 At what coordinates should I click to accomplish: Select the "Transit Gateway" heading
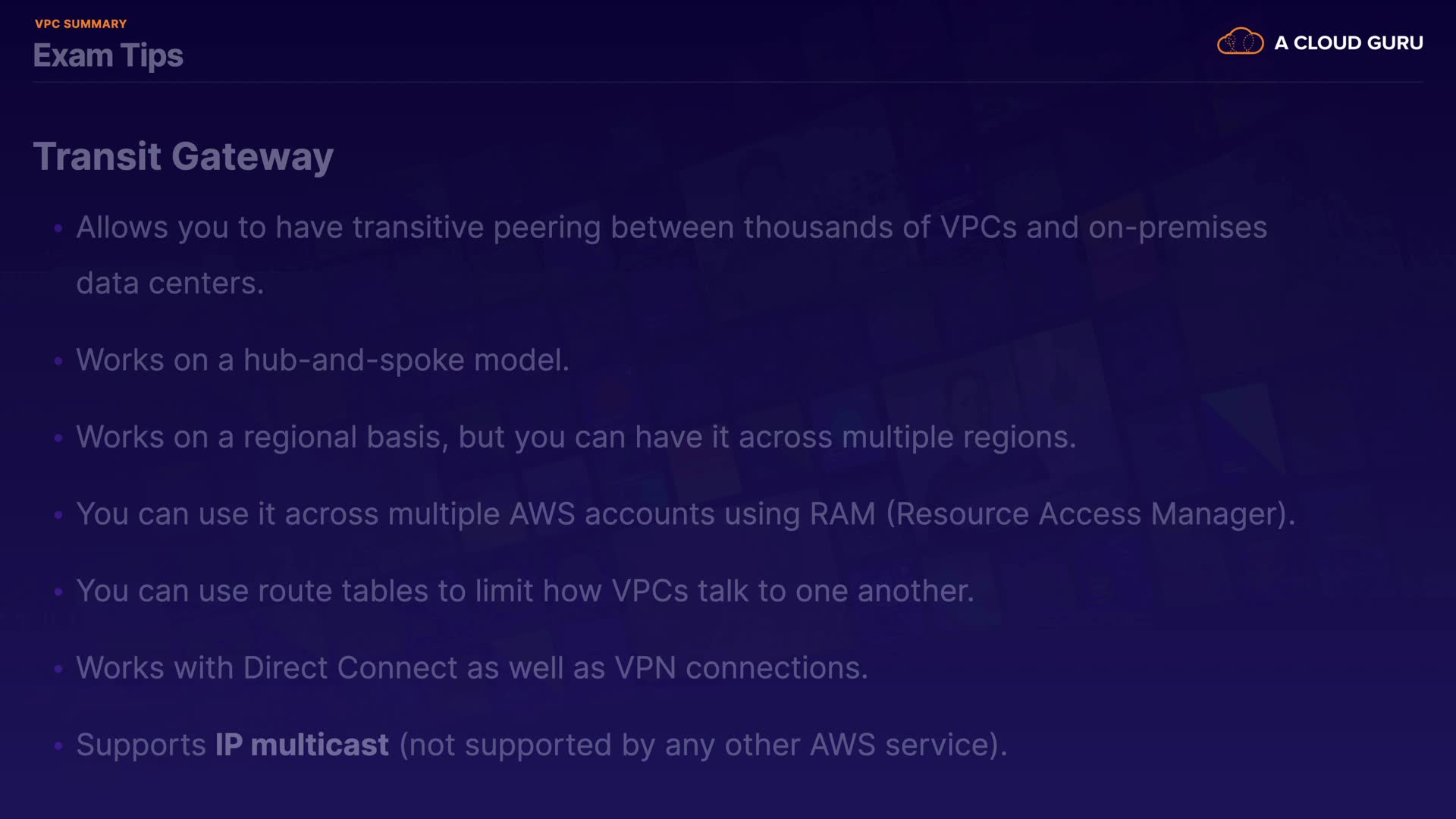point(183,156)
